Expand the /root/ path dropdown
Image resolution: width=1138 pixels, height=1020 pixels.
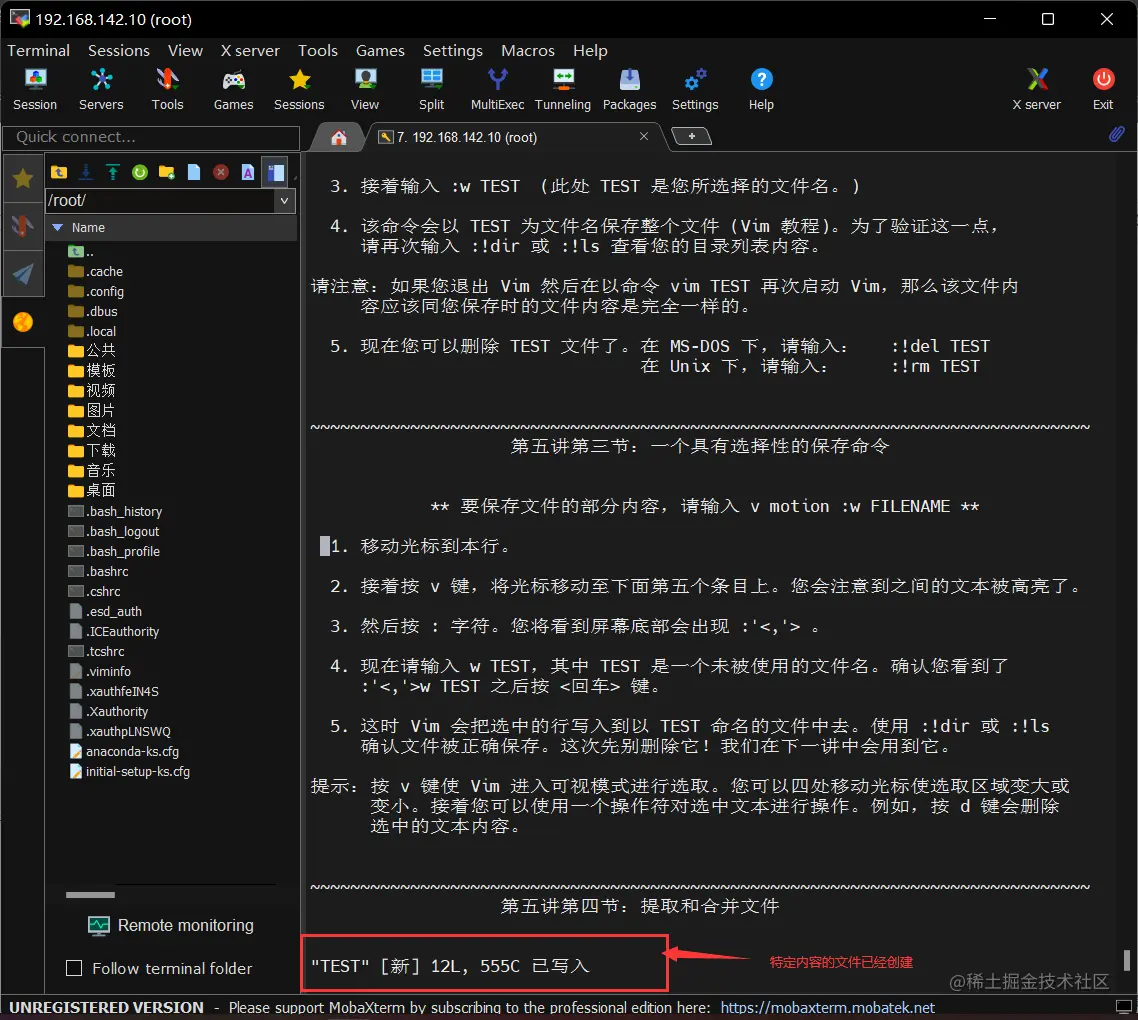point(284,200)
